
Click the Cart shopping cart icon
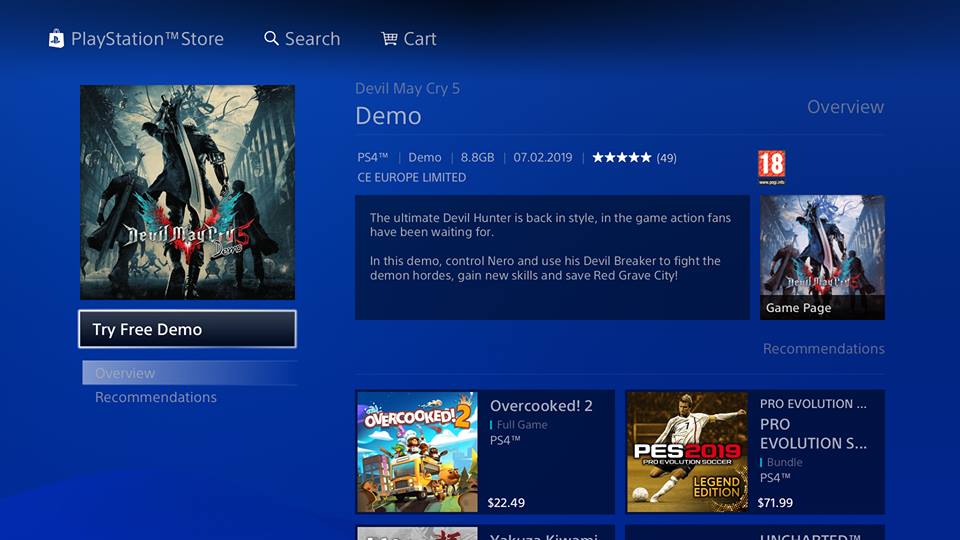pyautogui.click(x=389, y=39)
